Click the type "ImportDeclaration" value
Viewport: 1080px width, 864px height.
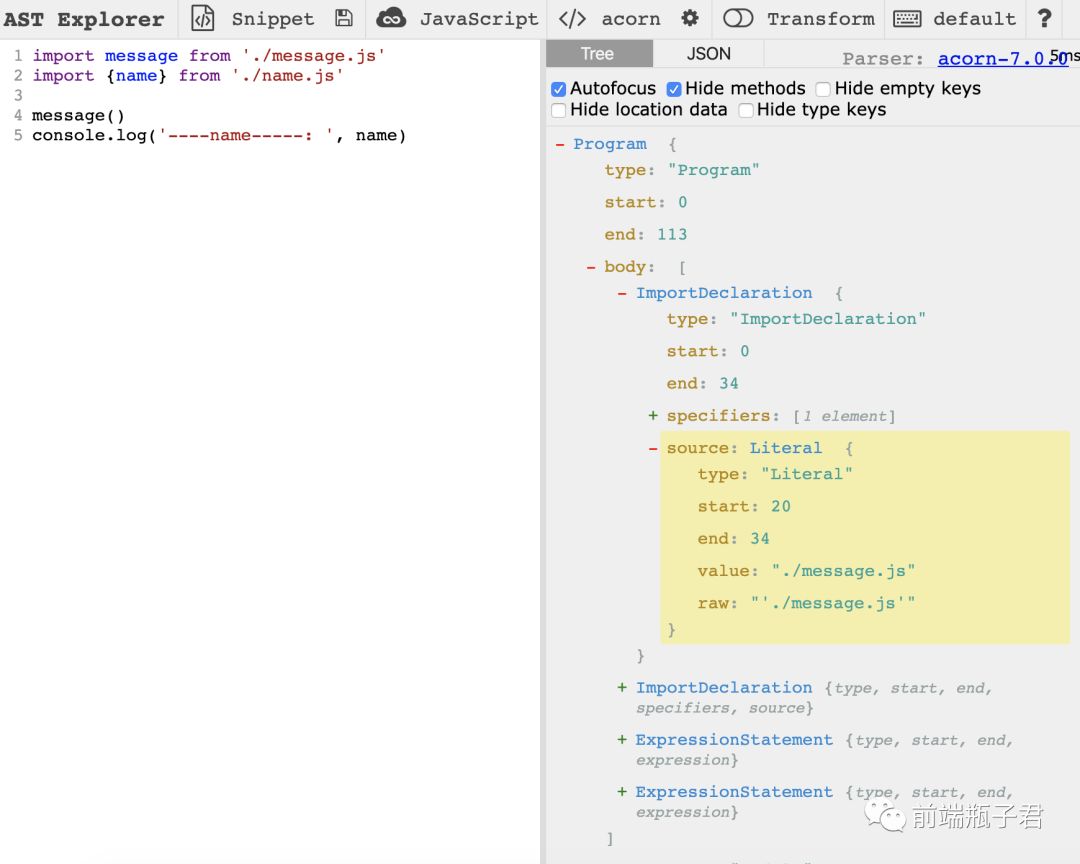click(x=828, y=319)
